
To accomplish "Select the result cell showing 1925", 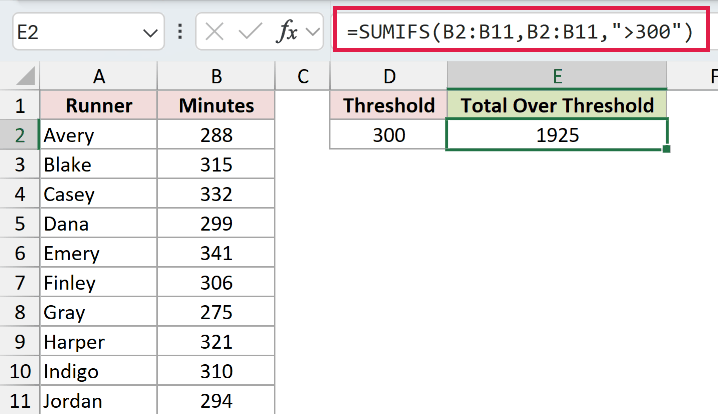I will pyautogui.click(x=557, y=135).
